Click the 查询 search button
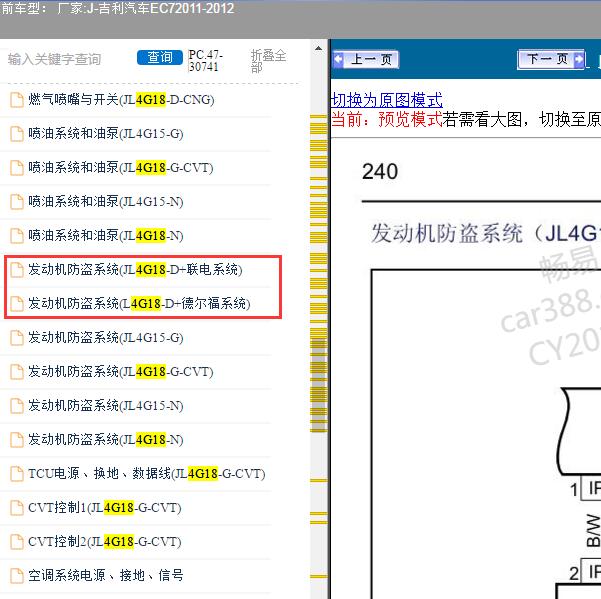601x599 pixels. pyautogui.click(x=160, y=57)
